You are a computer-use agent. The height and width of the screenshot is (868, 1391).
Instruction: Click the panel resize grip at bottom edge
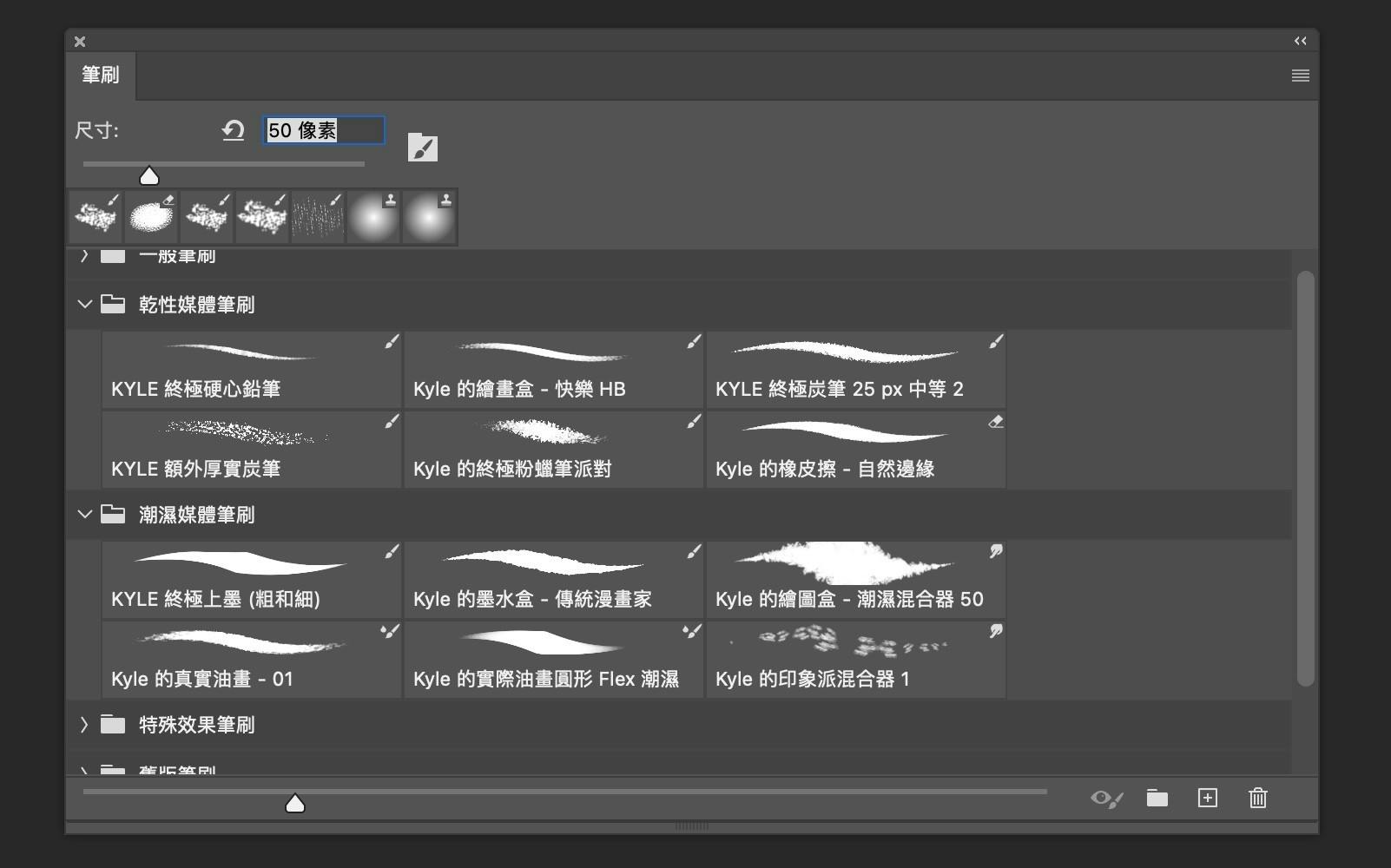[x=692, y=826]
